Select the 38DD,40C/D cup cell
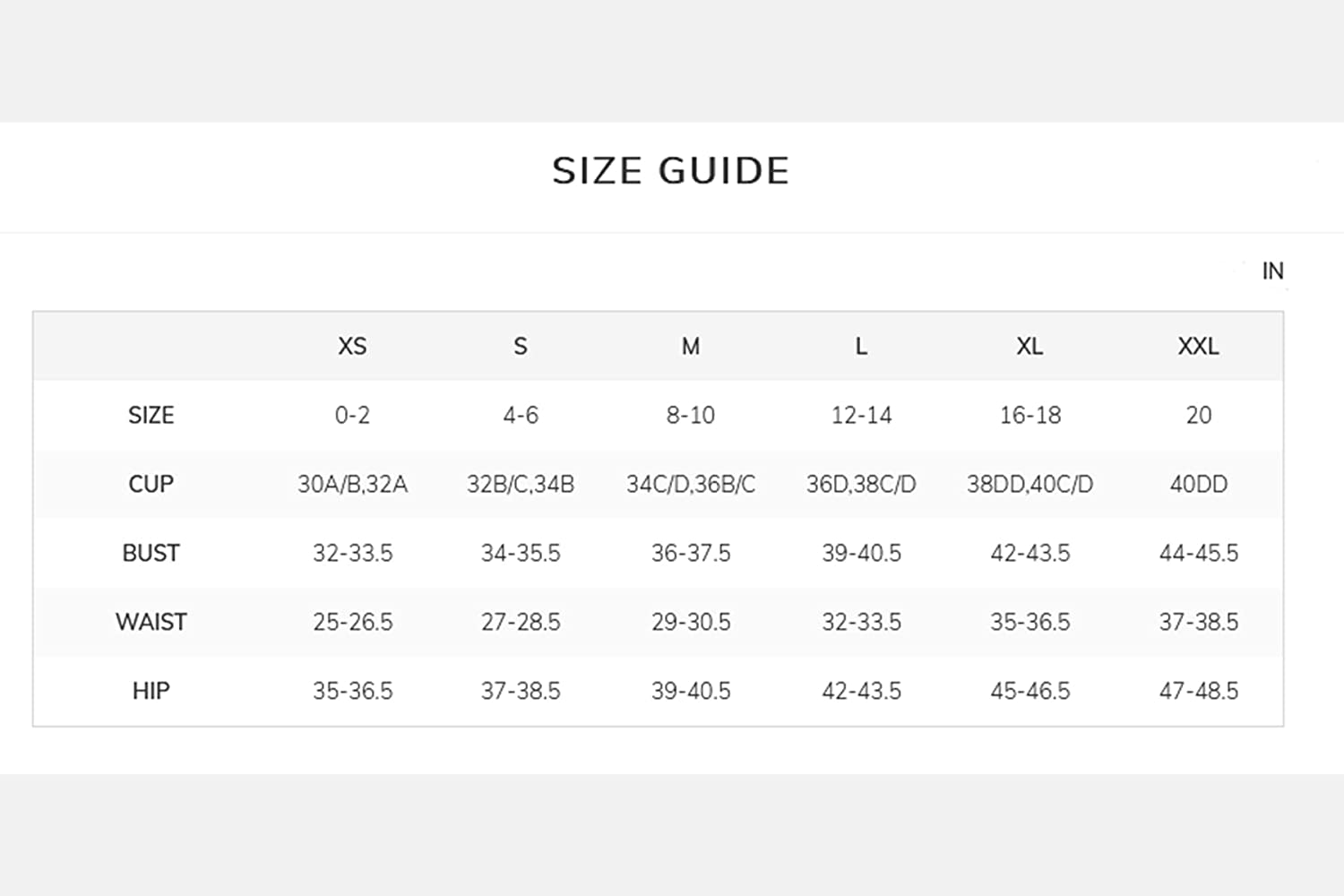This screenshot has width=1344, height=896. (x=1030, y=484)
